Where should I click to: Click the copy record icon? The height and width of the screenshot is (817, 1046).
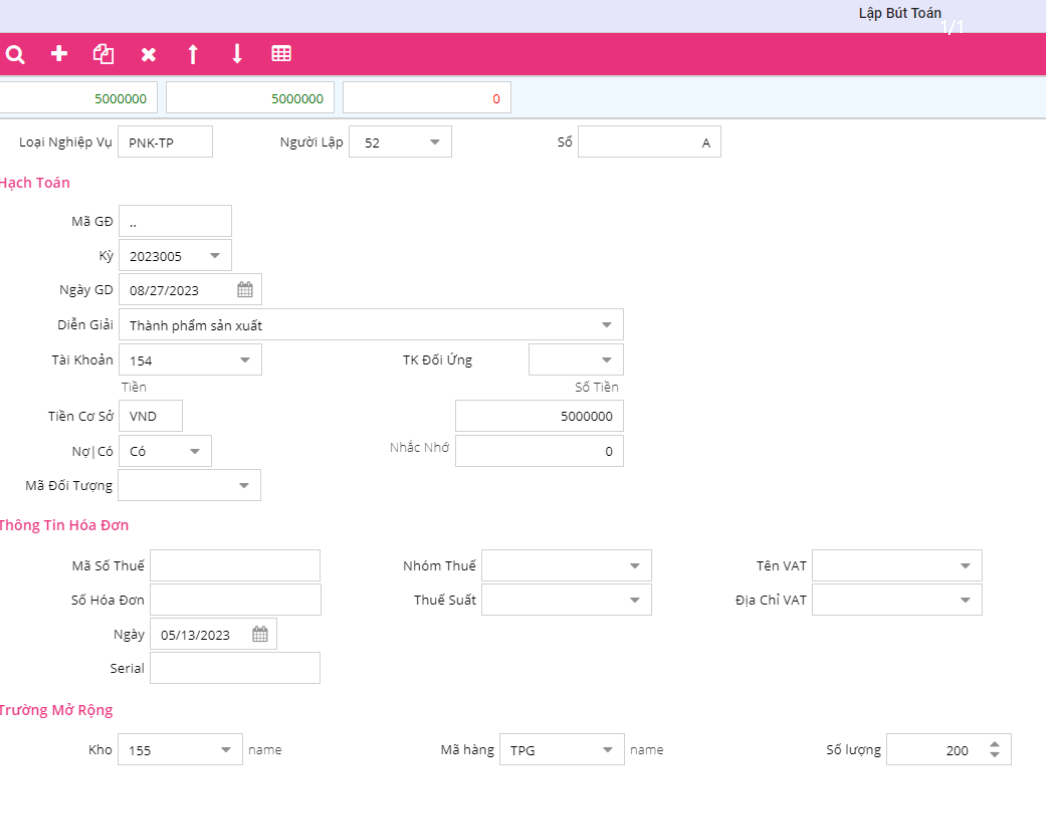pyautogui.click(x=103, y=54)
